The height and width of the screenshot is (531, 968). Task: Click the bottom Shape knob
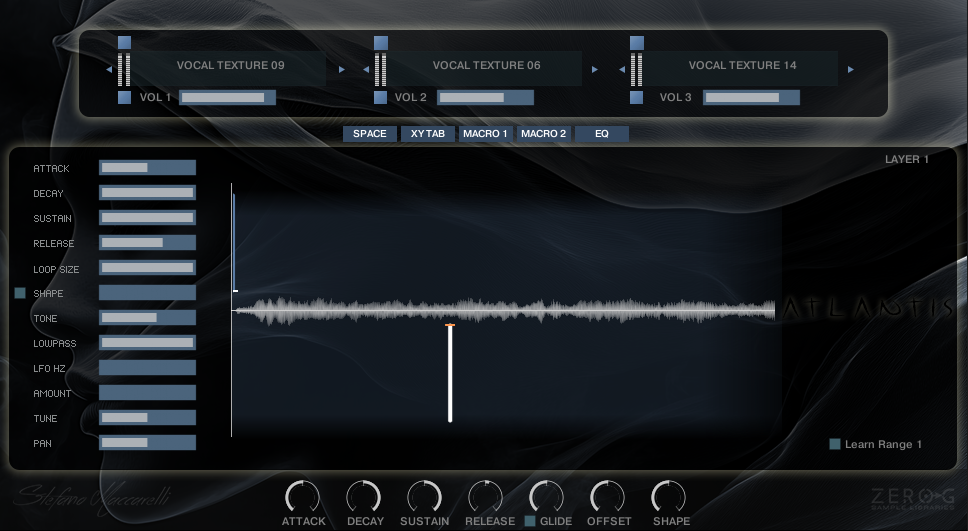point(669,497)
